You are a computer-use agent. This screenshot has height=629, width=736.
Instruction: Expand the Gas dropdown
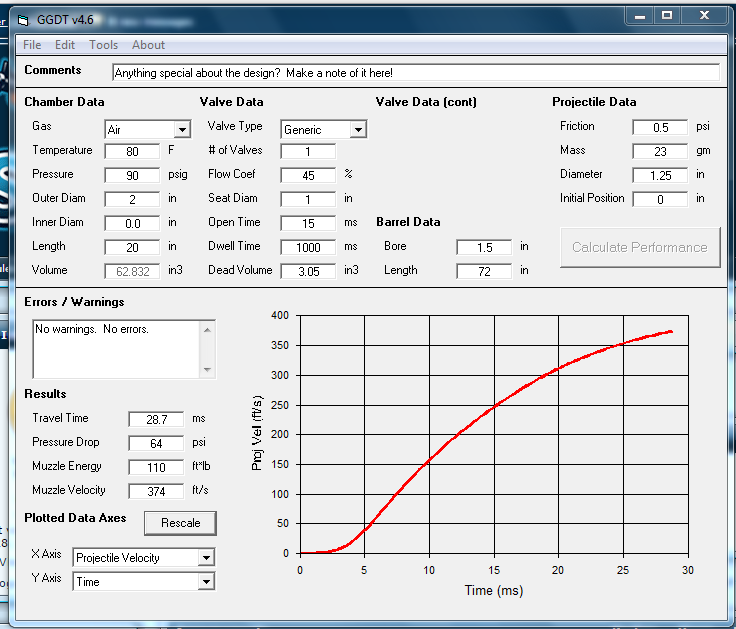point(181,130)
